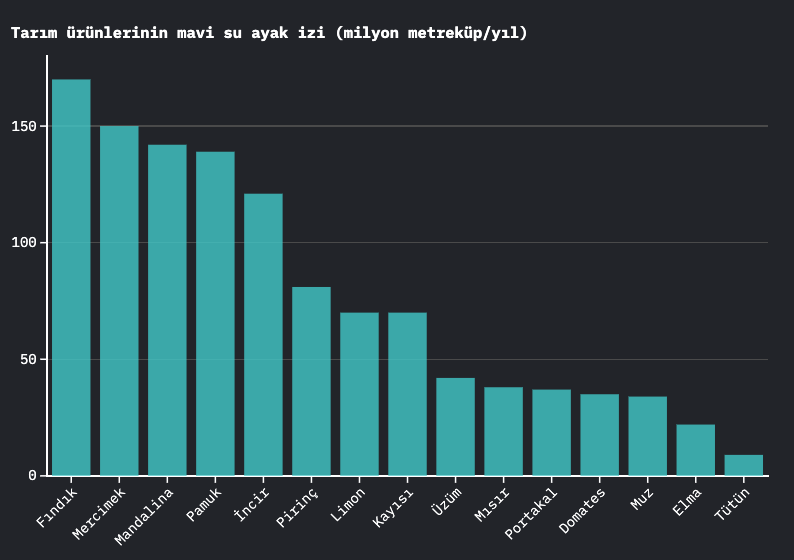Click the Mandalina x-axis label

coord(146,515)
